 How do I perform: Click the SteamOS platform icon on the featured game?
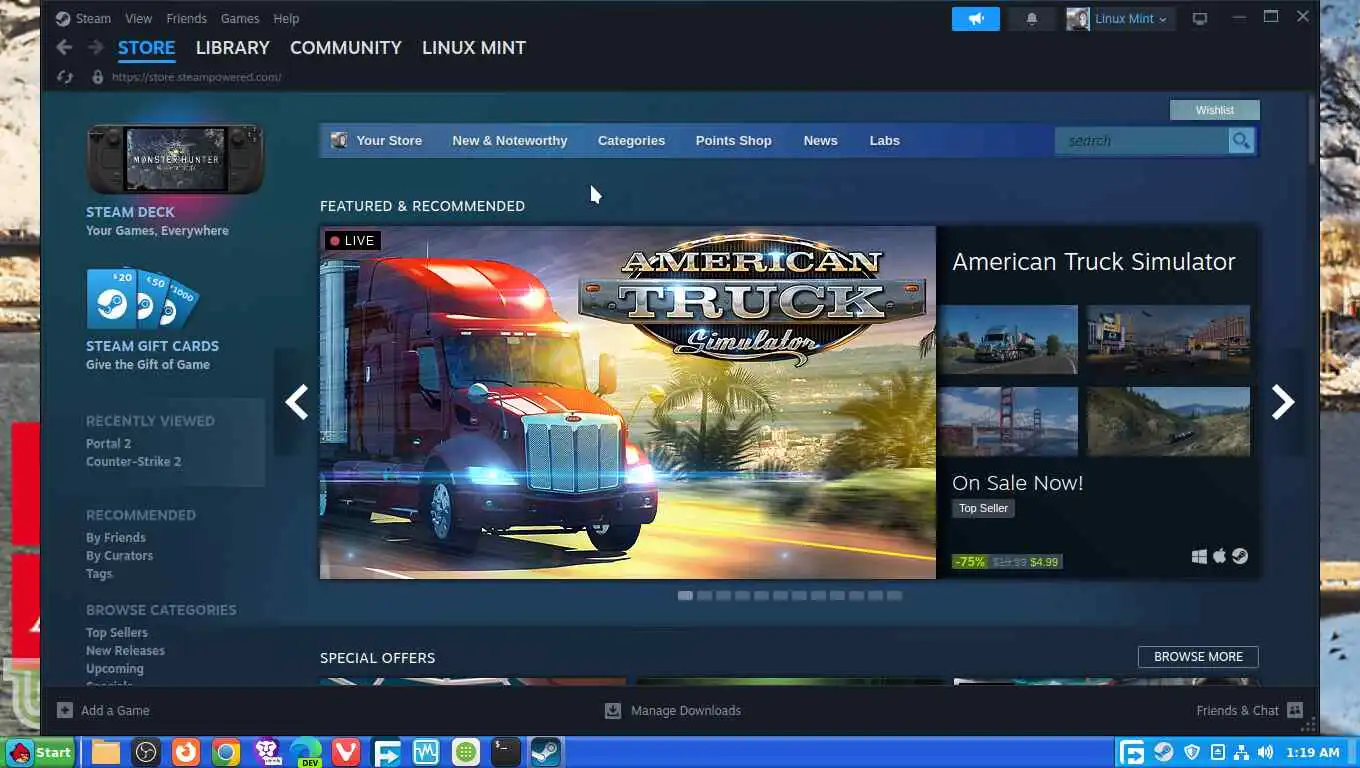pos(1240,556)
